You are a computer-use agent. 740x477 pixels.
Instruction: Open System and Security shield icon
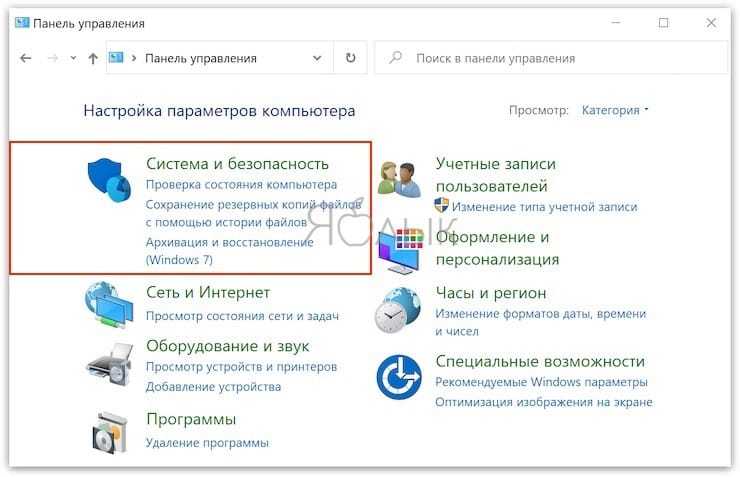pos(109,179)
